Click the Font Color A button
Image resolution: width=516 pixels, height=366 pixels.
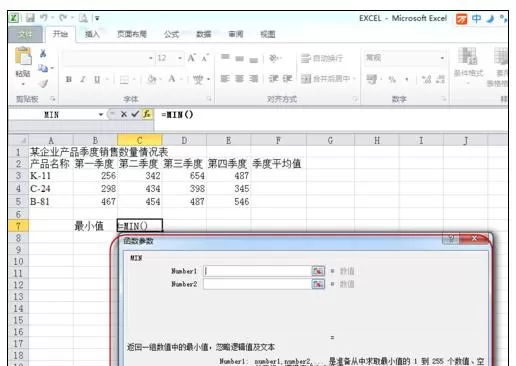[x=172, y=79]
